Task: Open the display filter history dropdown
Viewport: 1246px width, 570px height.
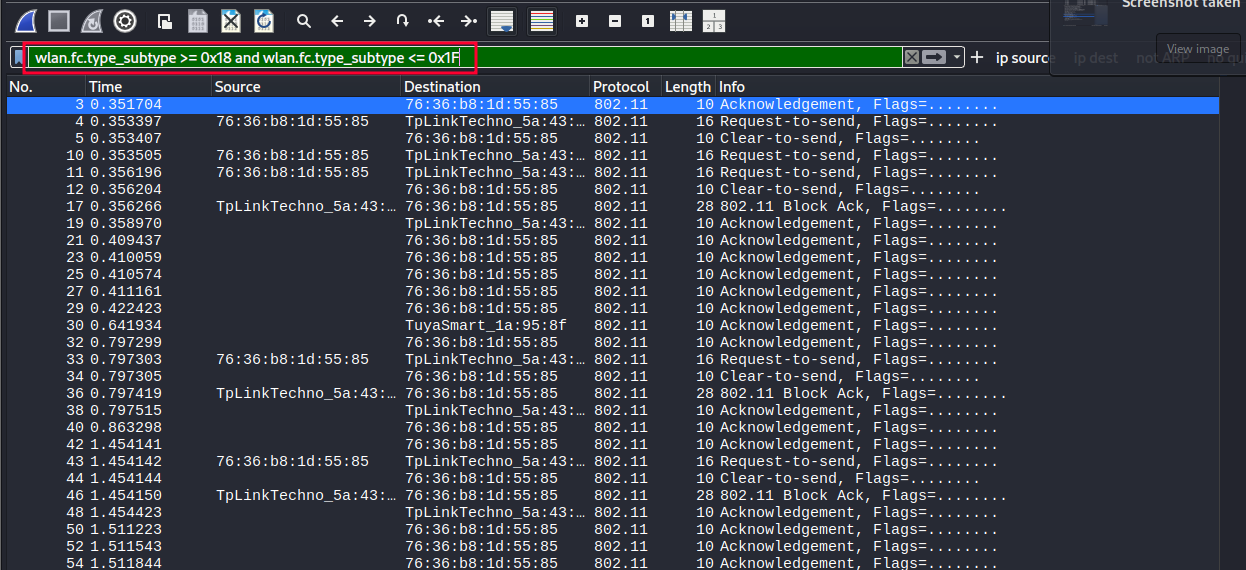Action: 957,58
